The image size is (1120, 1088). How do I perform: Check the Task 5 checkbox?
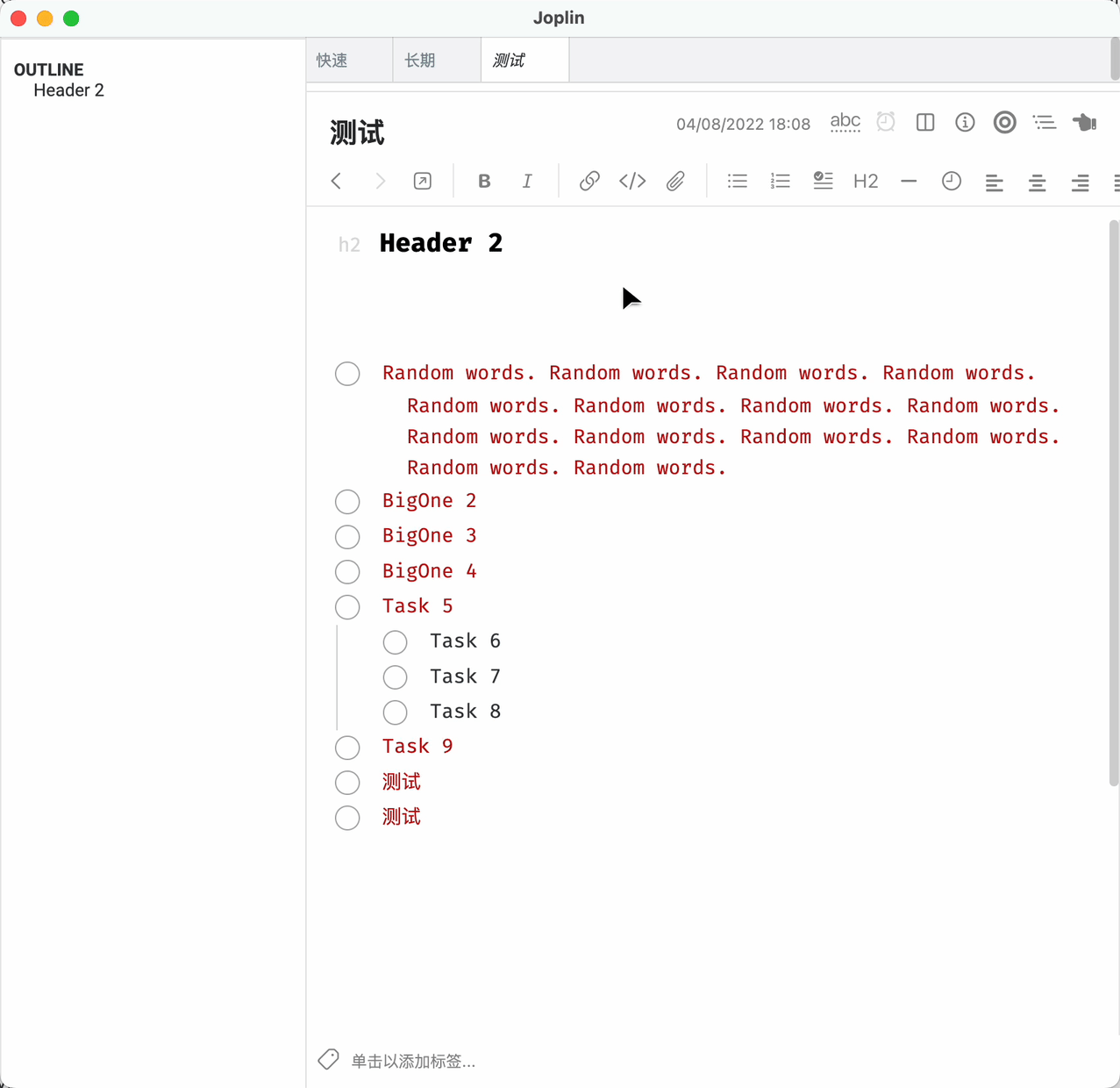[x=347, y=607]
